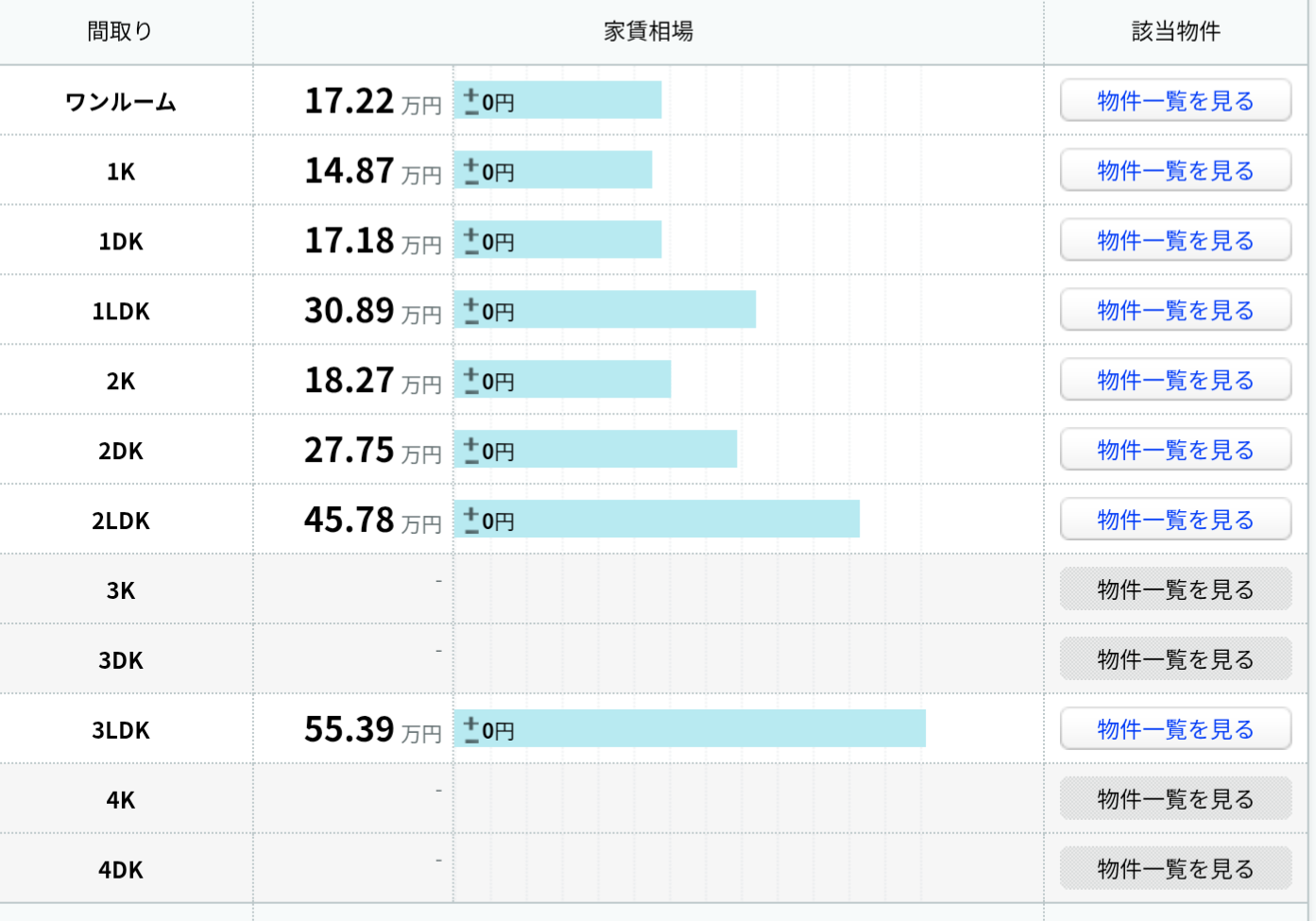This screenshot has width=1316, height=921.
Task: Show property listings for 2K
Action: 1175,380
